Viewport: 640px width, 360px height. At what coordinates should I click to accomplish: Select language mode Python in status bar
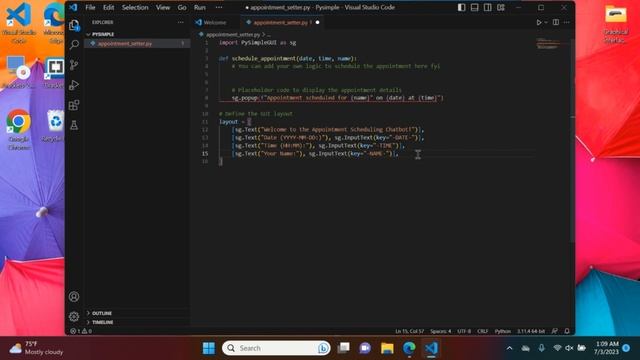click(x=502, y=331)
